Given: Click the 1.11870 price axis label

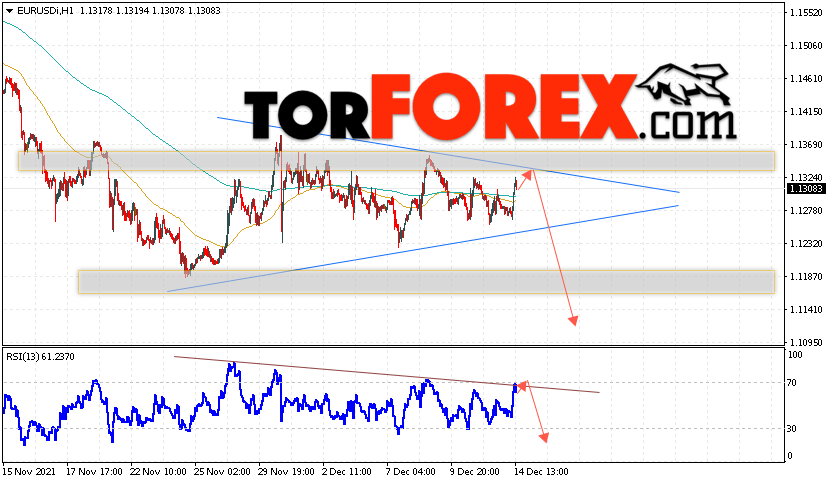Looking at the screenshot, I should (x=806, y=276).
